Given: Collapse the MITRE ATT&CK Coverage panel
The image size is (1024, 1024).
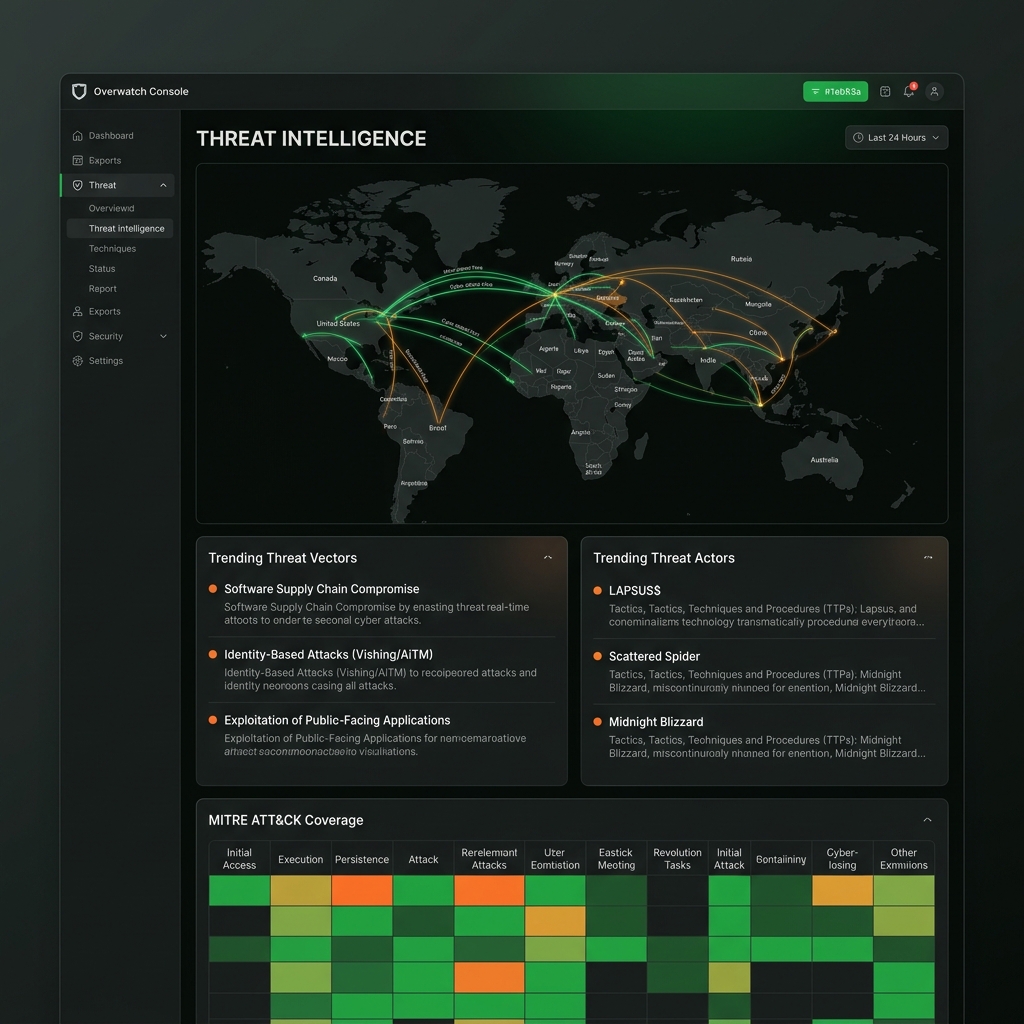Looking at the screenshot, I should (927, 820).
